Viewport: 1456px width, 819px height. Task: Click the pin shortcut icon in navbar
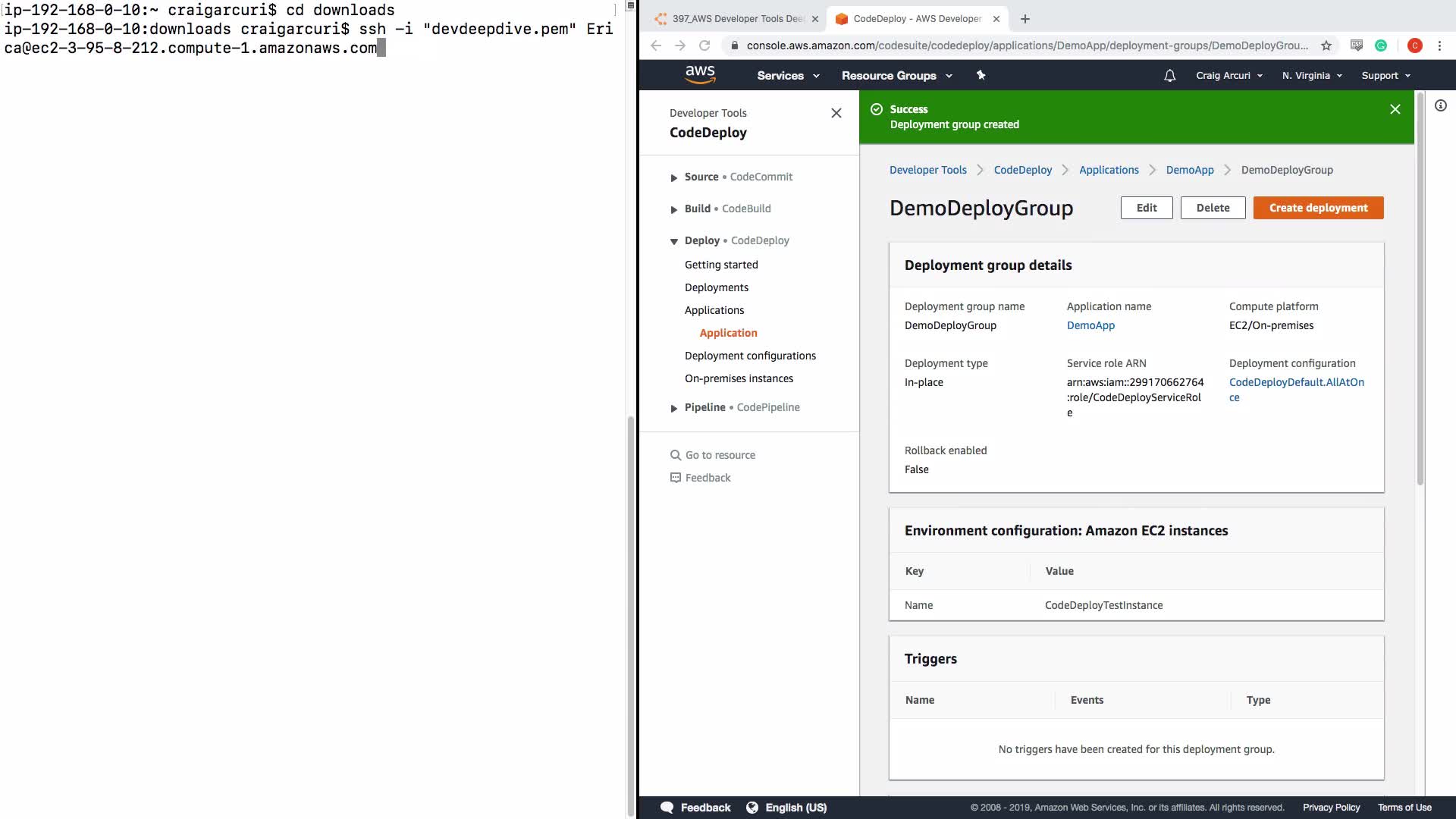(x=981, y=75)
